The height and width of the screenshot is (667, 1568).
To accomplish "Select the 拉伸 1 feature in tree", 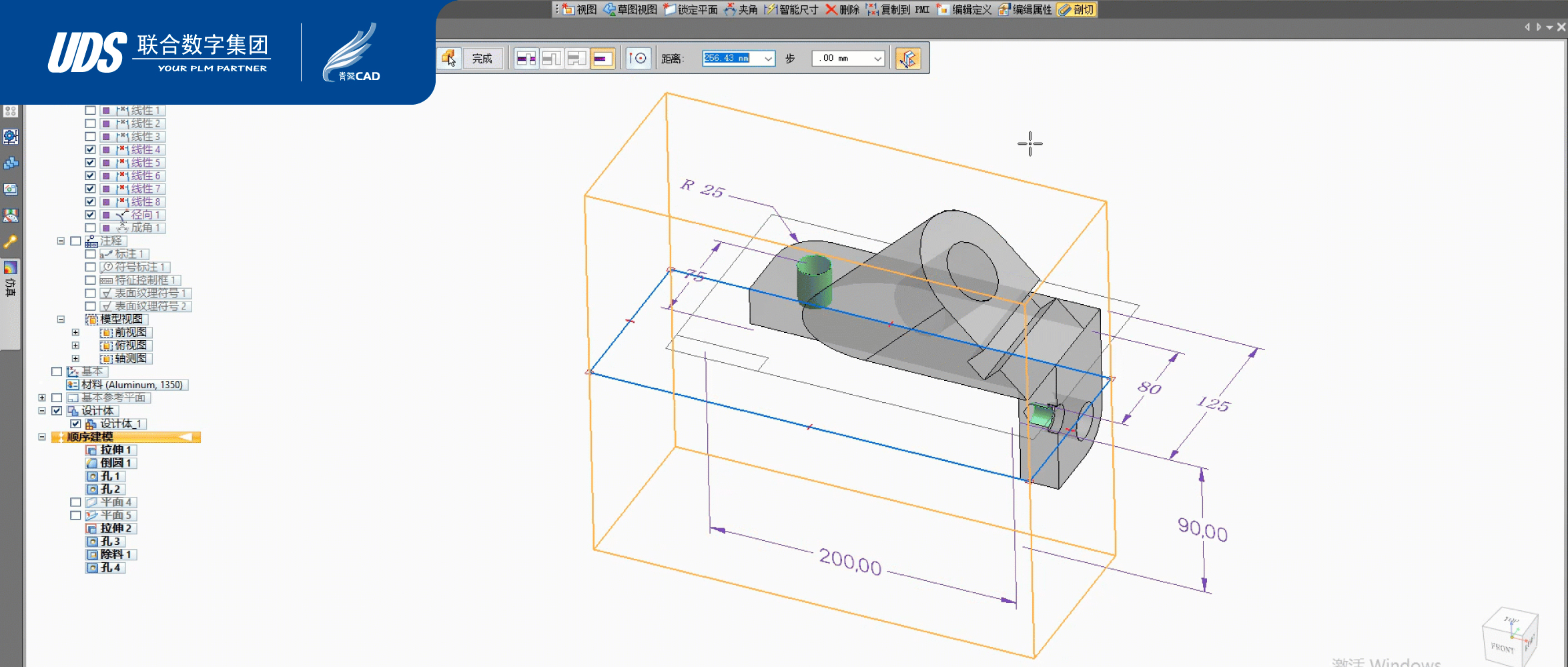I will click(x=111, y=450).
